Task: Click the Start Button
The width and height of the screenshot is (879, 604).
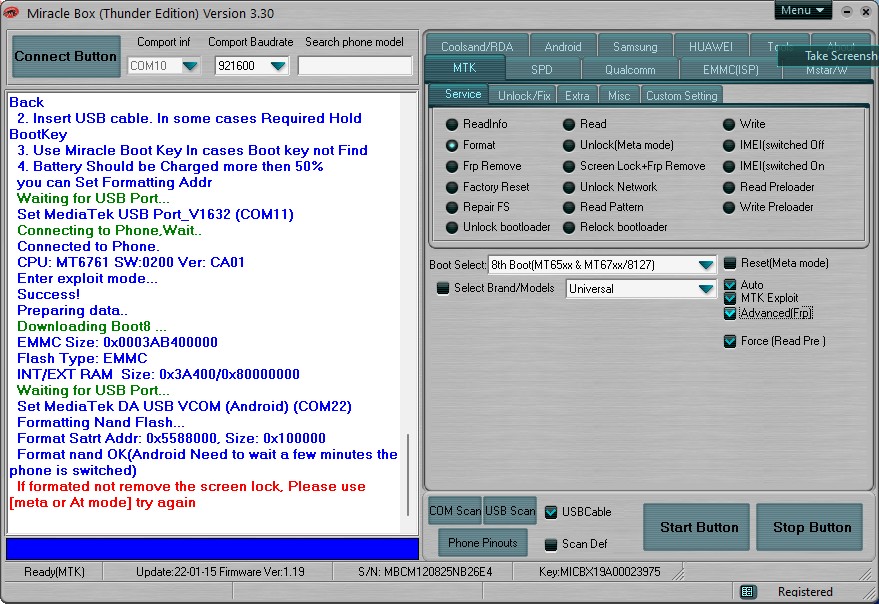Action: [x=696, y=527]
